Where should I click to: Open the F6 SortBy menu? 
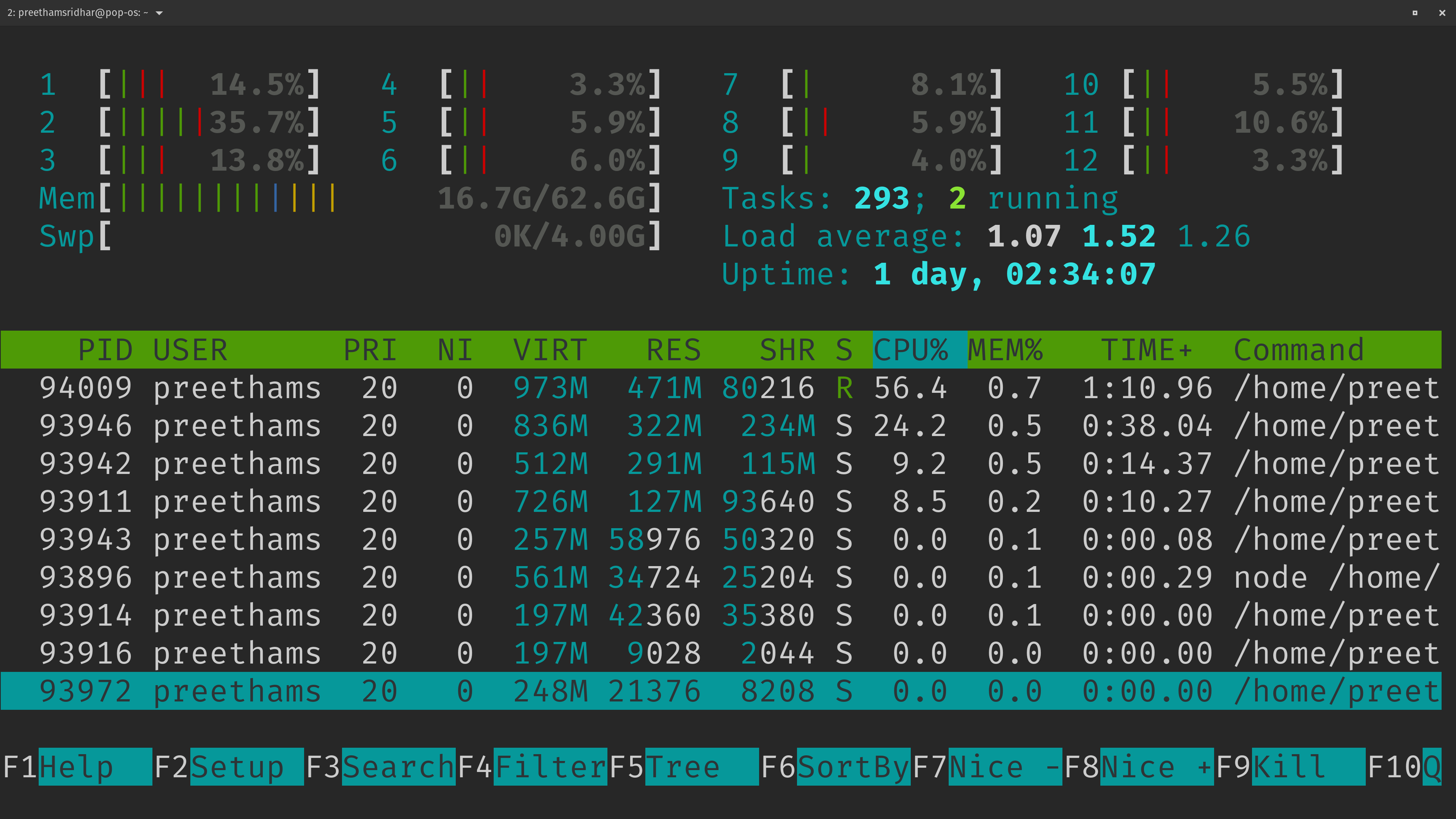pyautogui.click(x=836, y=767)
